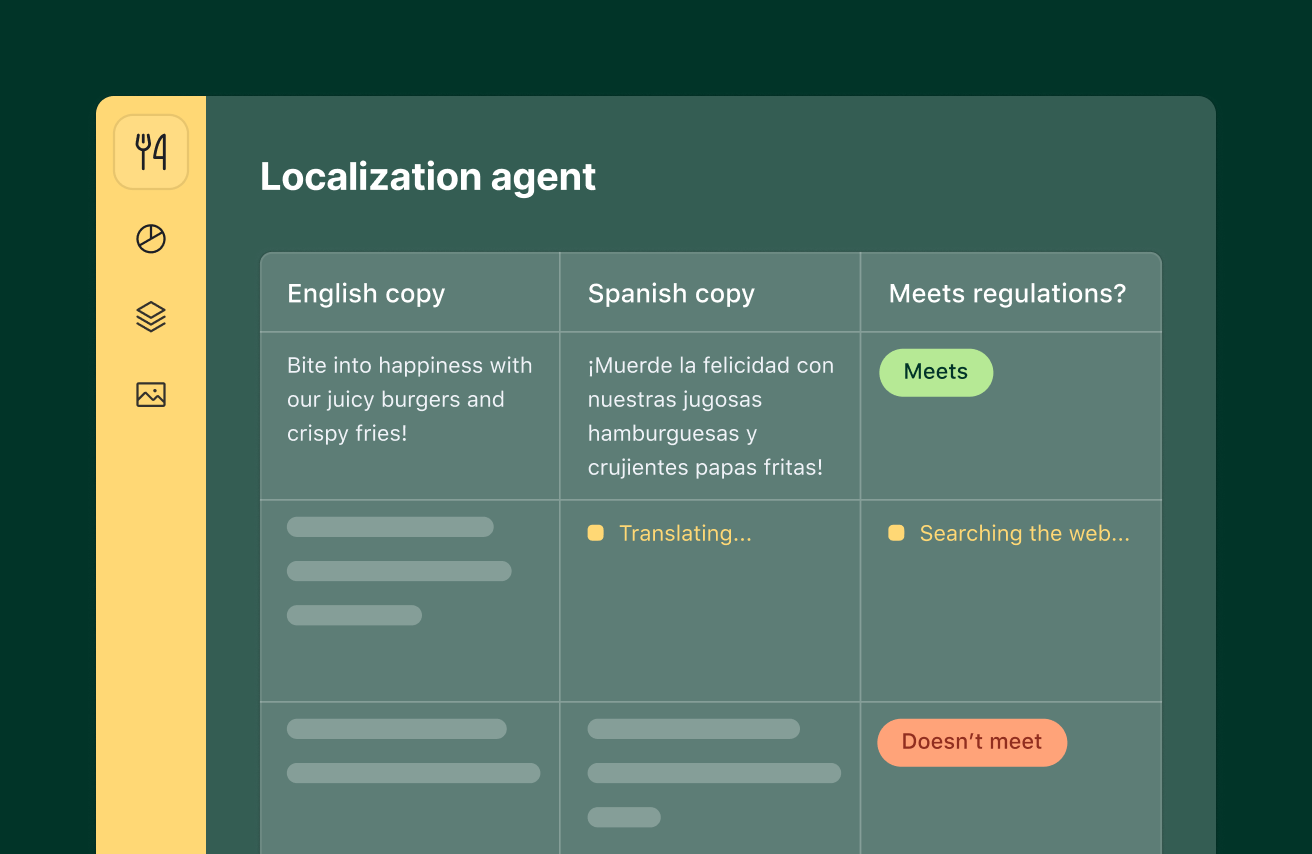The image size is (1312, 854).
Task: Click the stacked layers sidebar icon
Action: click(x=150, y=317)
